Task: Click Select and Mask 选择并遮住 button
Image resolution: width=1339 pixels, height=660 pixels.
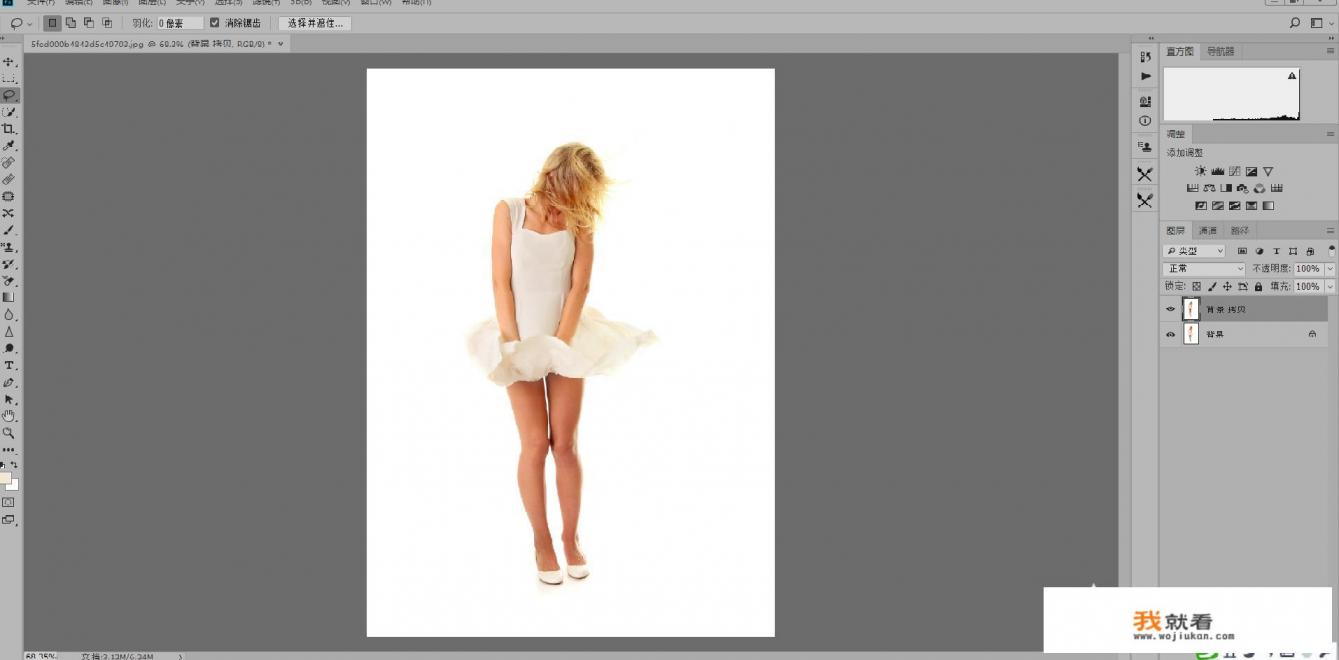Action: point(315,22)
